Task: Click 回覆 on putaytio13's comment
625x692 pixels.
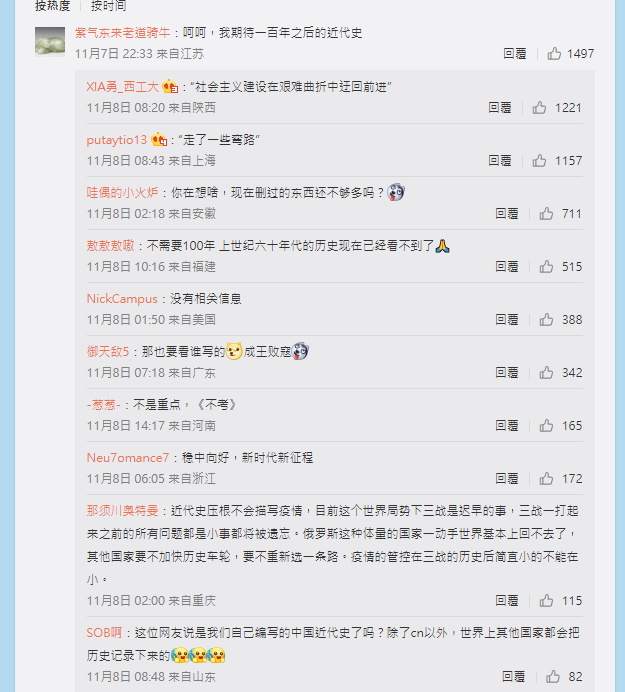Action: (500, 160)
